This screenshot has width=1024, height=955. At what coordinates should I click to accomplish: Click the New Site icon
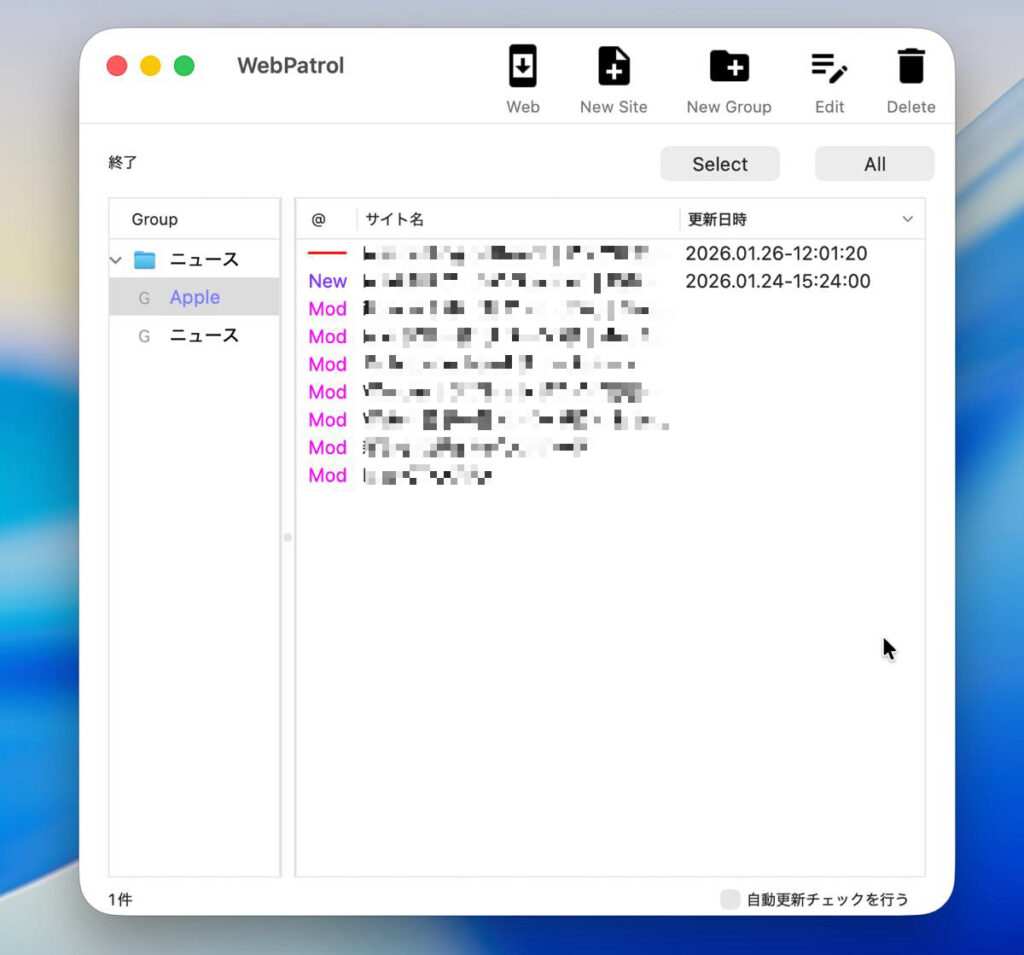pyautogui.click(x=613, y=67)
